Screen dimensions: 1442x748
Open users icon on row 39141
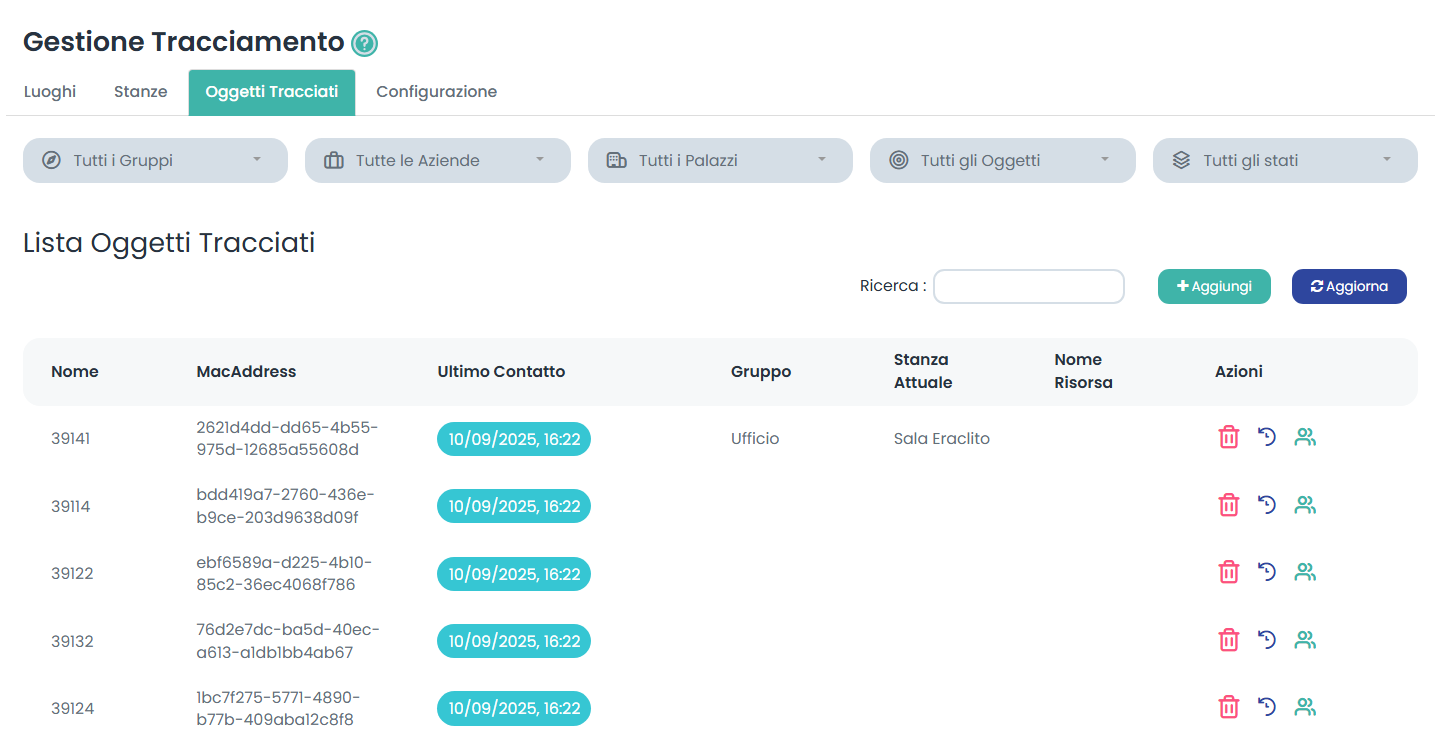click(x=1305, y=437)
